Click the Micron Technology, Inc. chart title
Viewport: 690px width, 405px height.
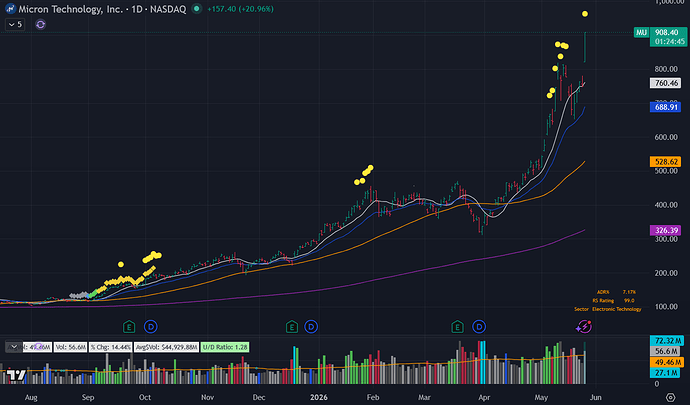click(x=70, y=9)
